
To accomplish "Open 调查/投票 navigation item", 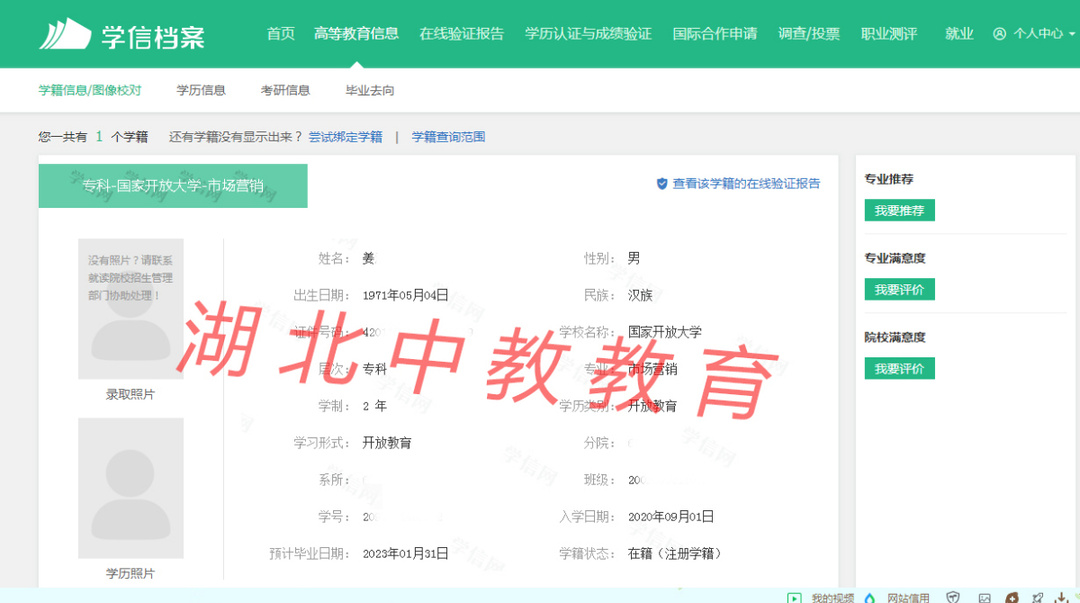I will click(x=809, y=34).
